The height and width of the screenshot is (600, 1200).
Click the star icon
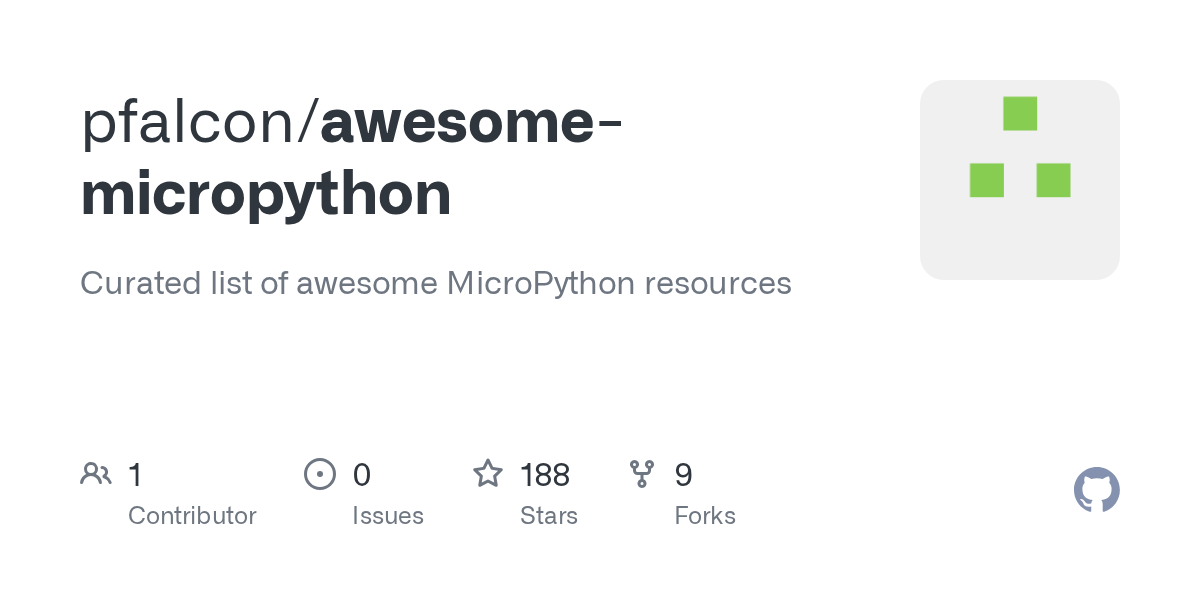pos(488,474)
